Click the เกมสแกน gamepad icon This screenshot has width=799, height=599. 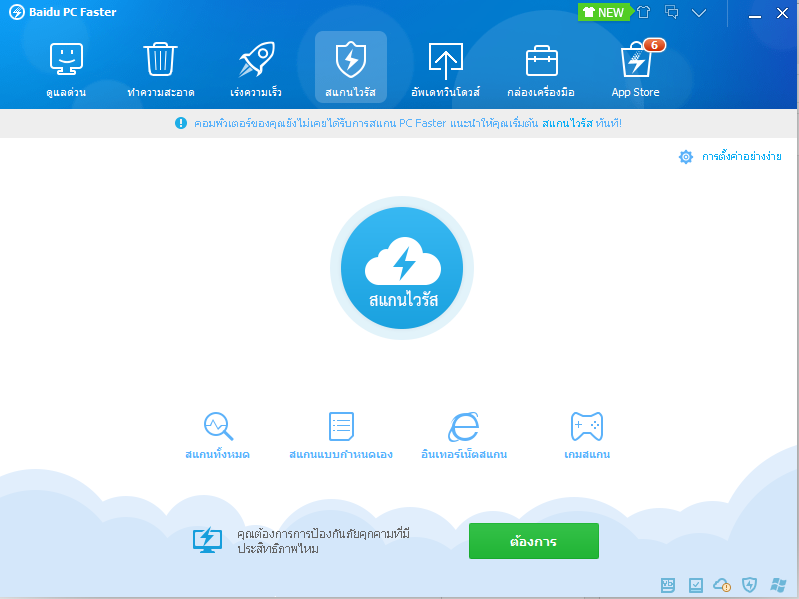tap(587, 426)
